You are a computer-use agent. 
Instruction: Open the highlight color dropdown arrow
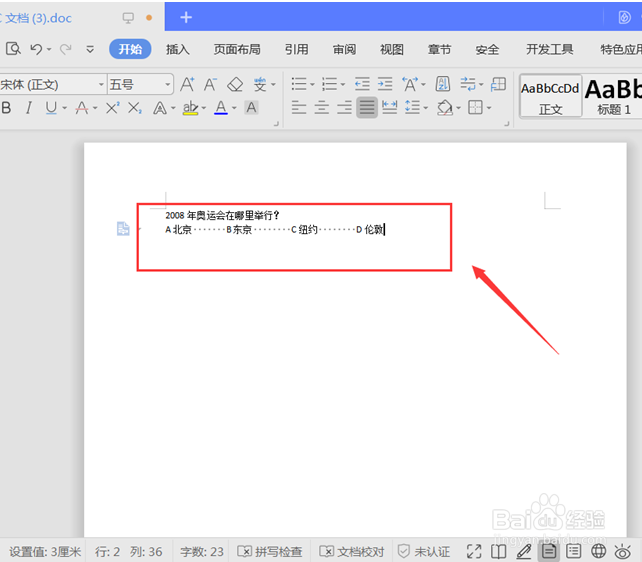click(204, 108)
